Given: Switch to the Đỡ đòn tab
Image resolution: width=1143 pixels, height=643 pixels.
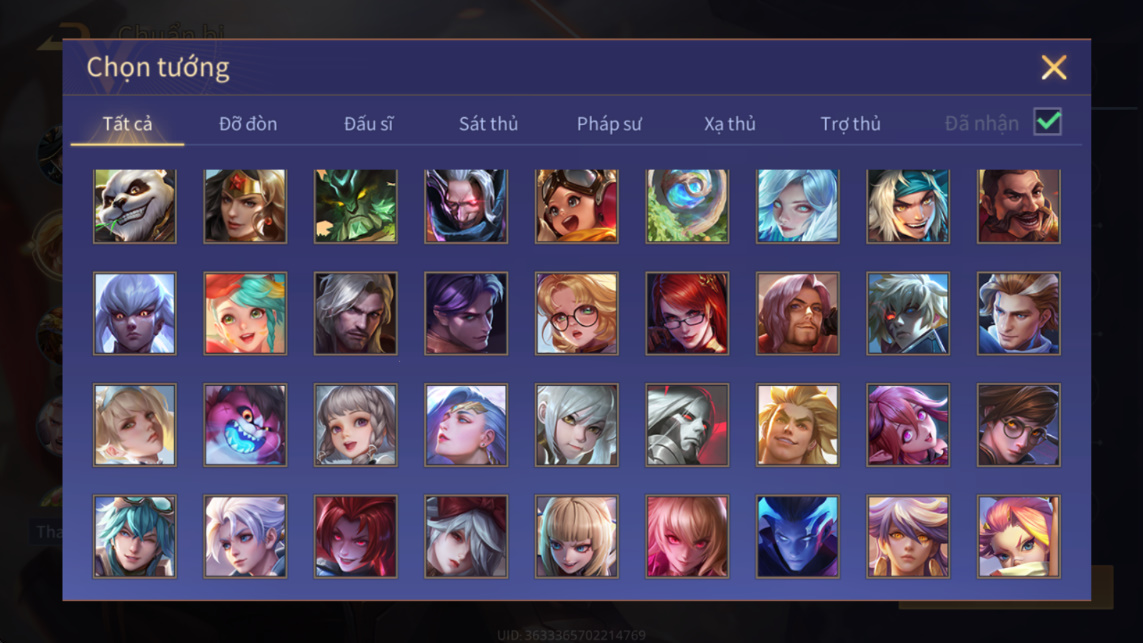Looking at the screenshot, I should [248, 124].
